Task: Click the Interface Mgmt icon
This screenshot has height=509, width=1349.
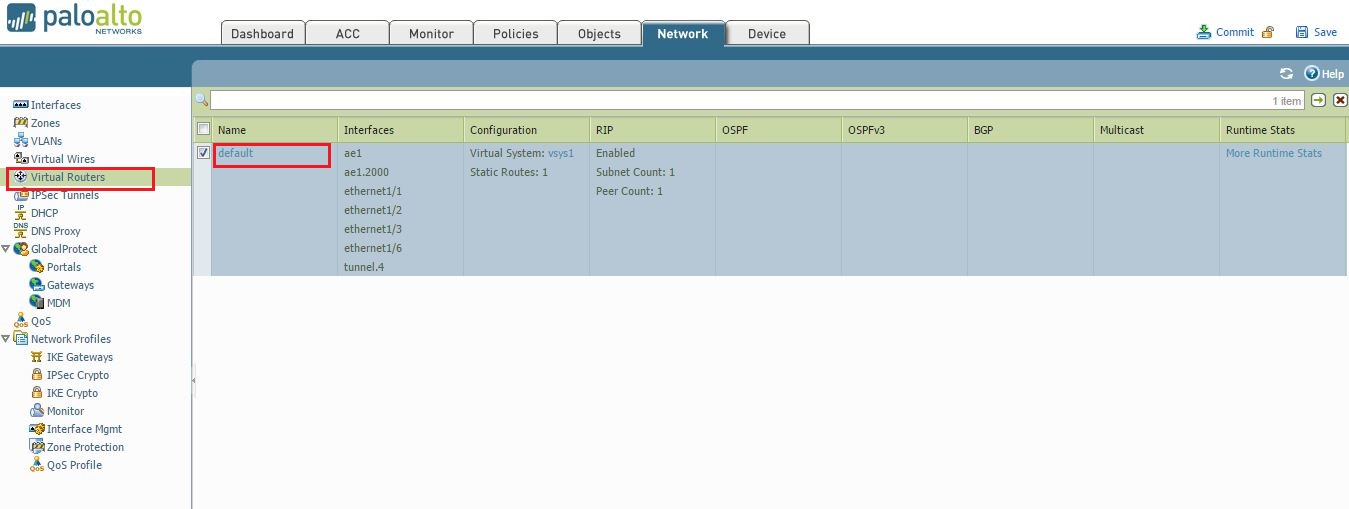Action: pyautogui.click(x=37, y=429)
